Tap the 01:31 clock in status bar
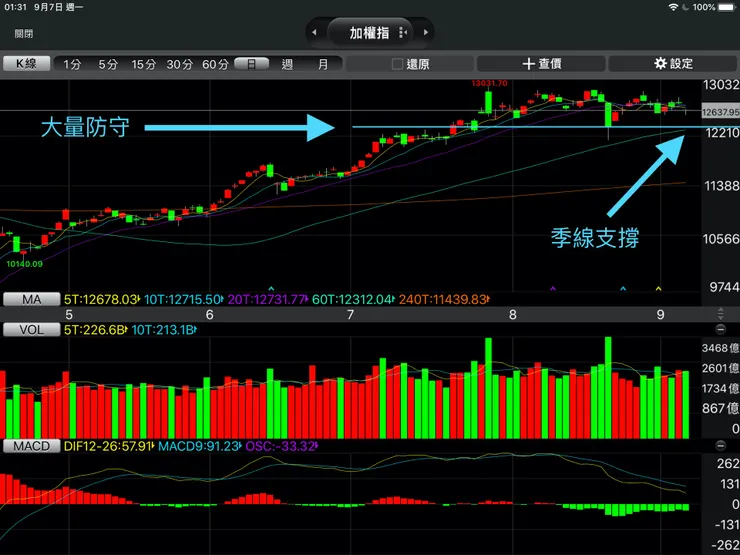The width and height of the screenshot is (740, 555). pos(16,8)
